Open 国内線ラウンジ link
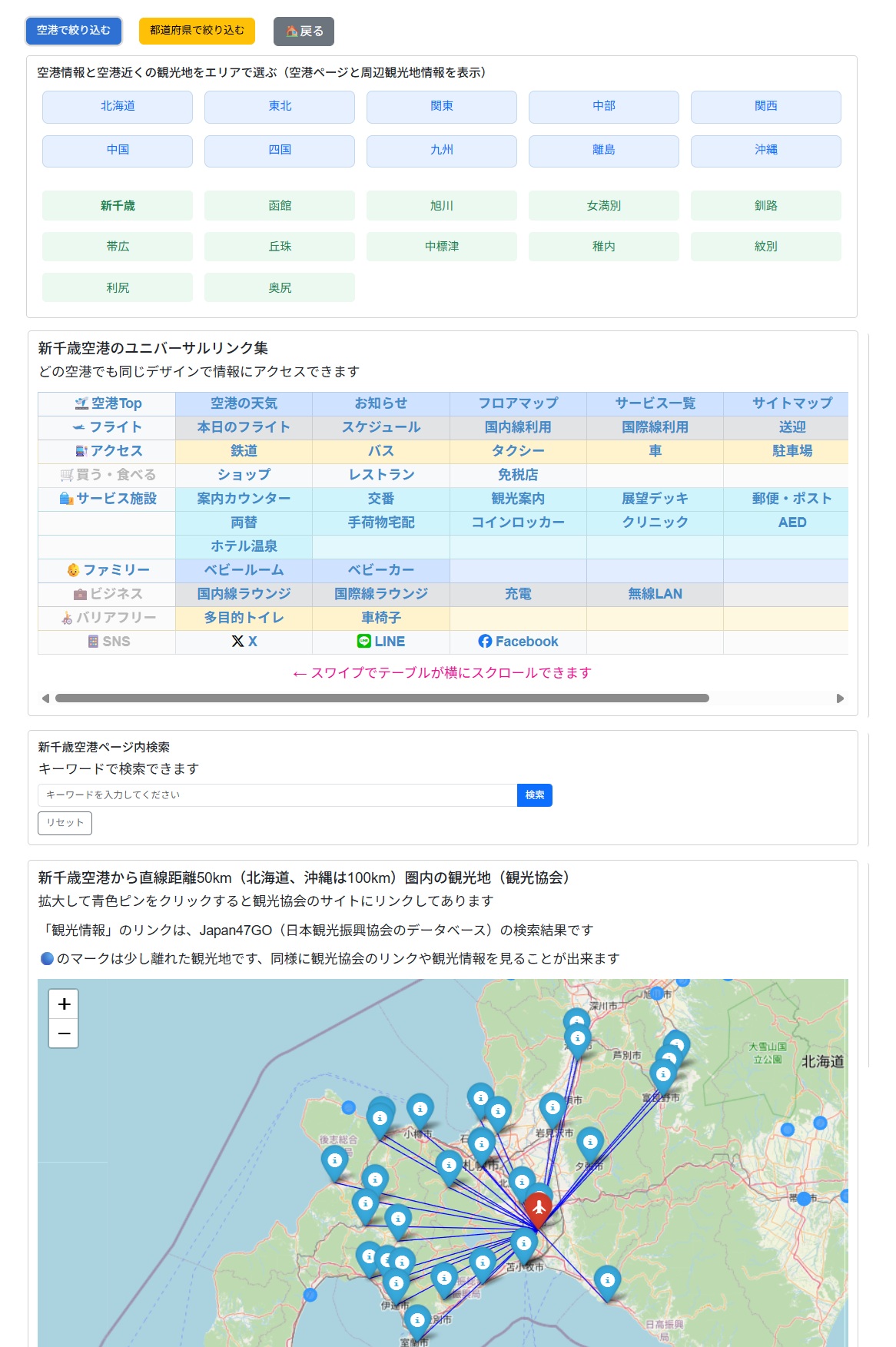The width and height of the screenshot is (896, 1347). pyautogui.click(x=244, y=594)
